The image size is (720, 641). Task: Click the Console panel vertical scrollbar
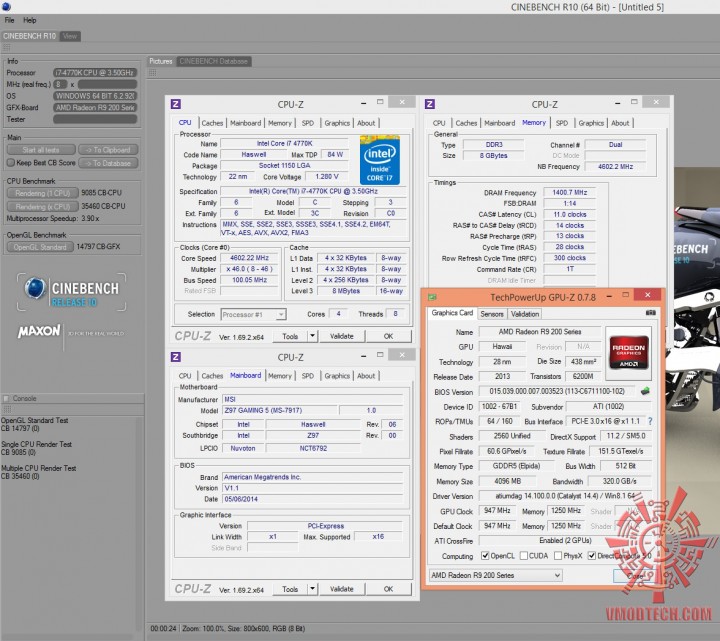pyautogui.click(x=140, y=523)
